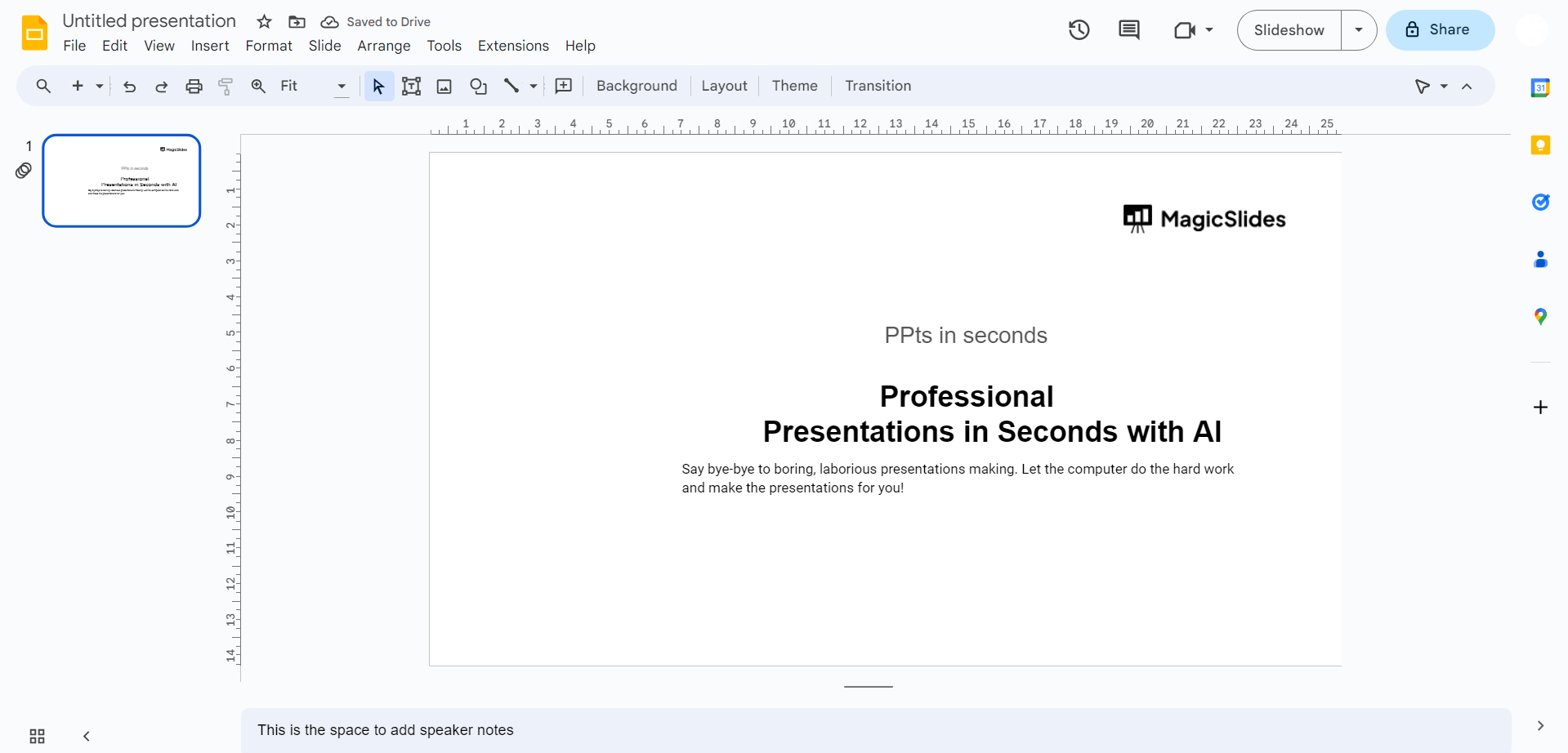Click the insert image icon
The height and width of the screenshot is (753, 1568).
[x=444, y=87]
